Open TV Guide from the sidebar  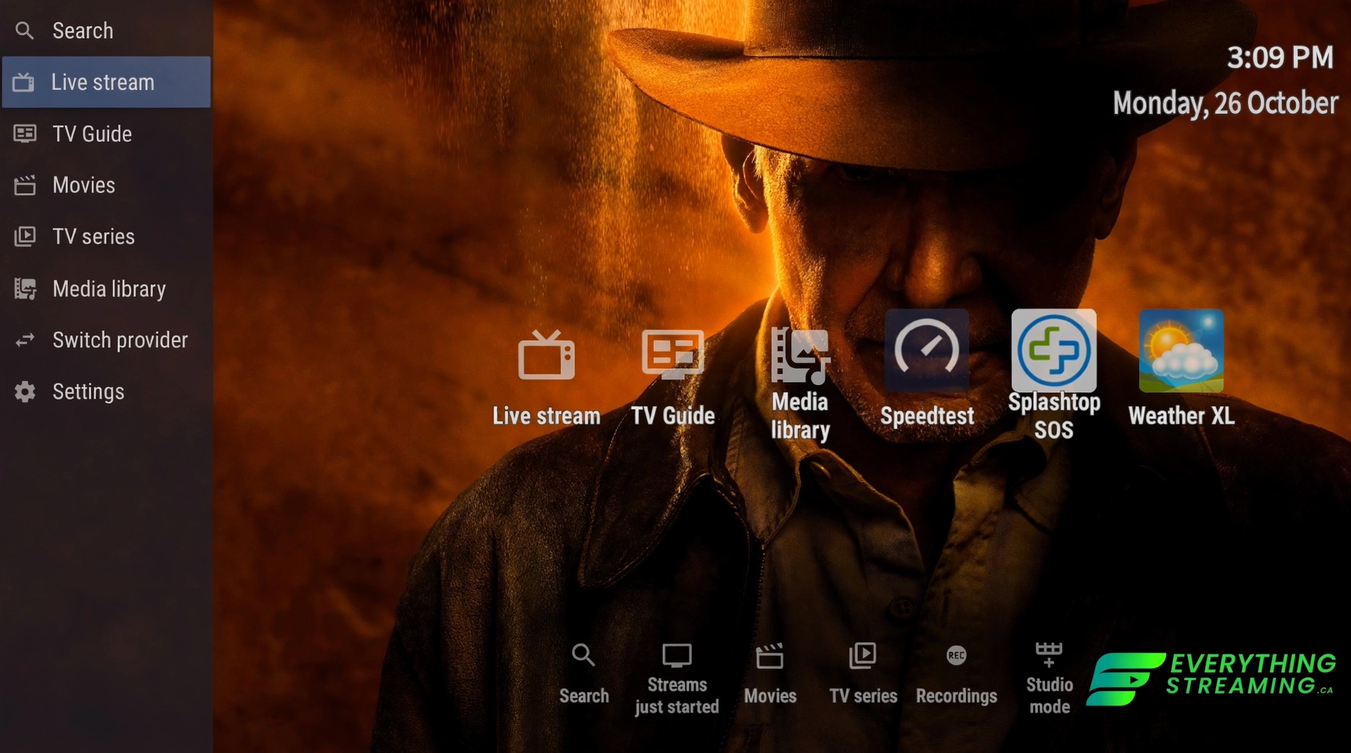click(x=106, y=134)
